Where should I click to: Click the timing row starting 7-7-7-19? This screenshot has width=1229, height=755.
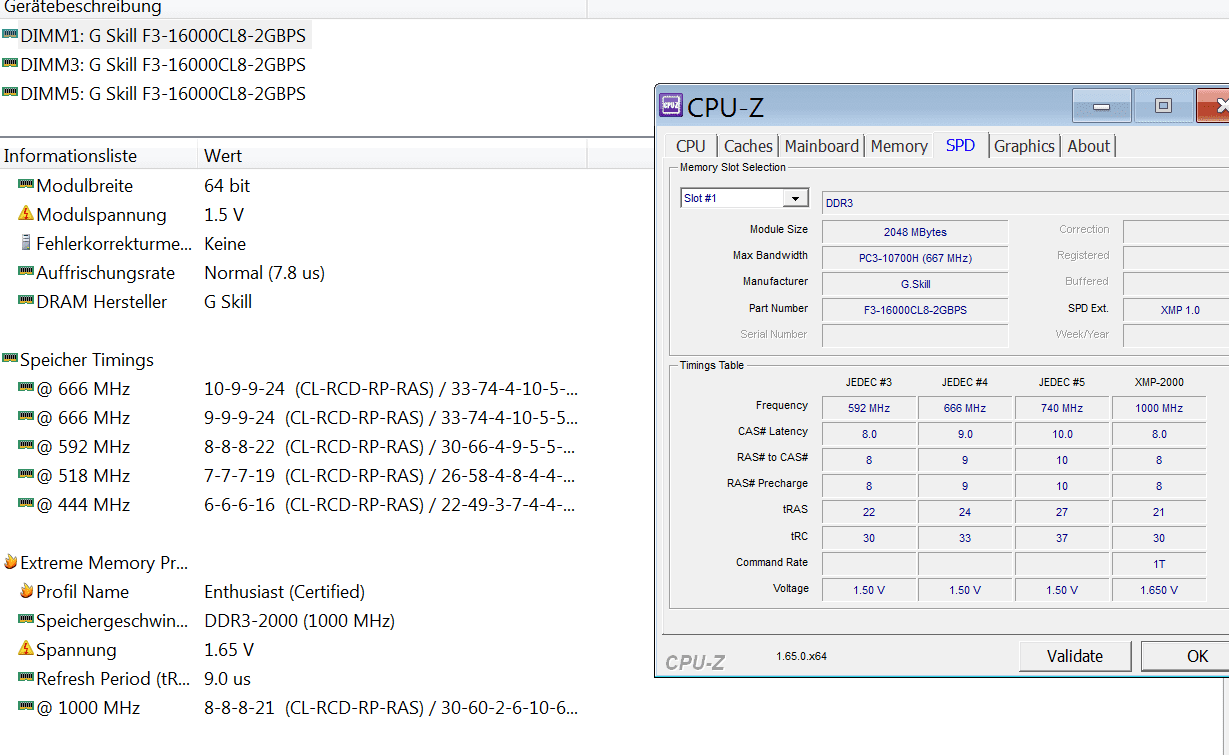coord(390,475)
